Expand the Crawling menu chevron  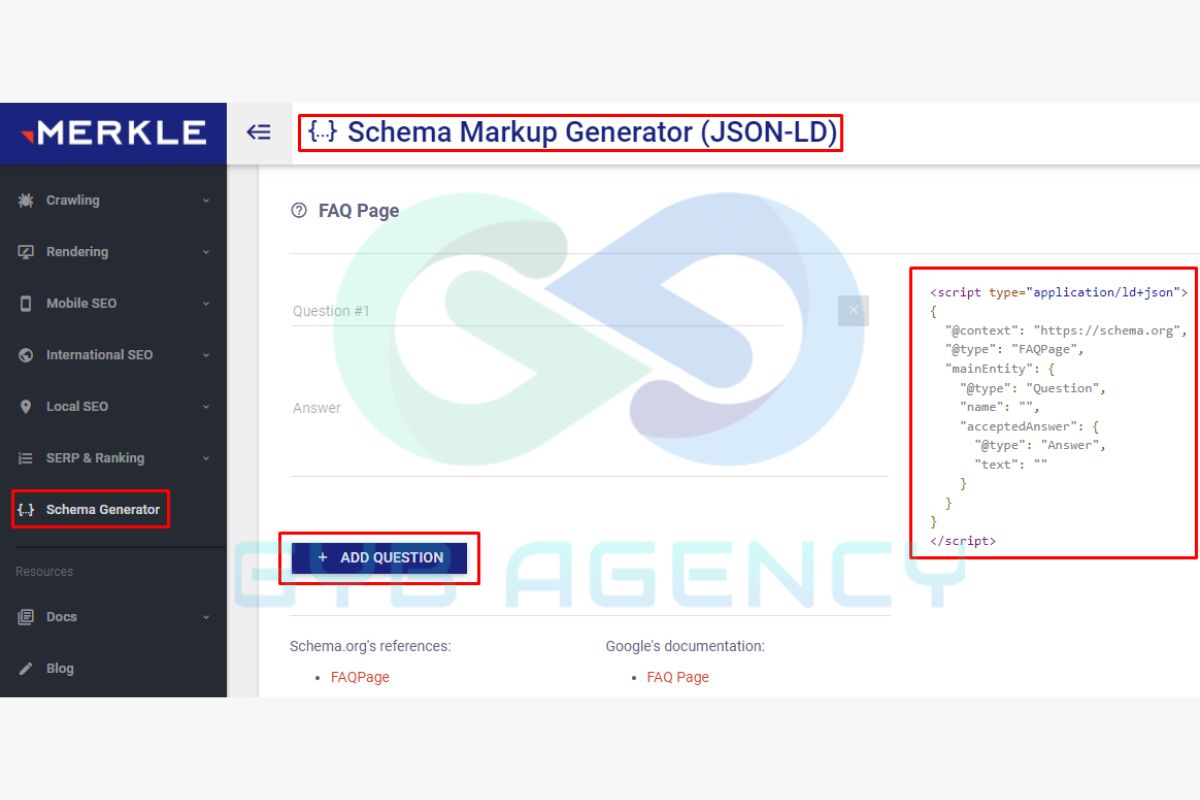click(206, 200)
